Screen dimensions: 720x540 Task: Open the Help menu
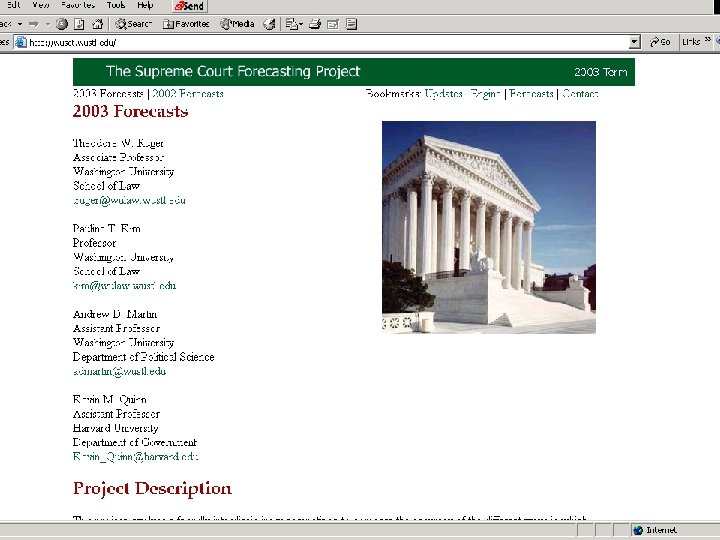145,5
